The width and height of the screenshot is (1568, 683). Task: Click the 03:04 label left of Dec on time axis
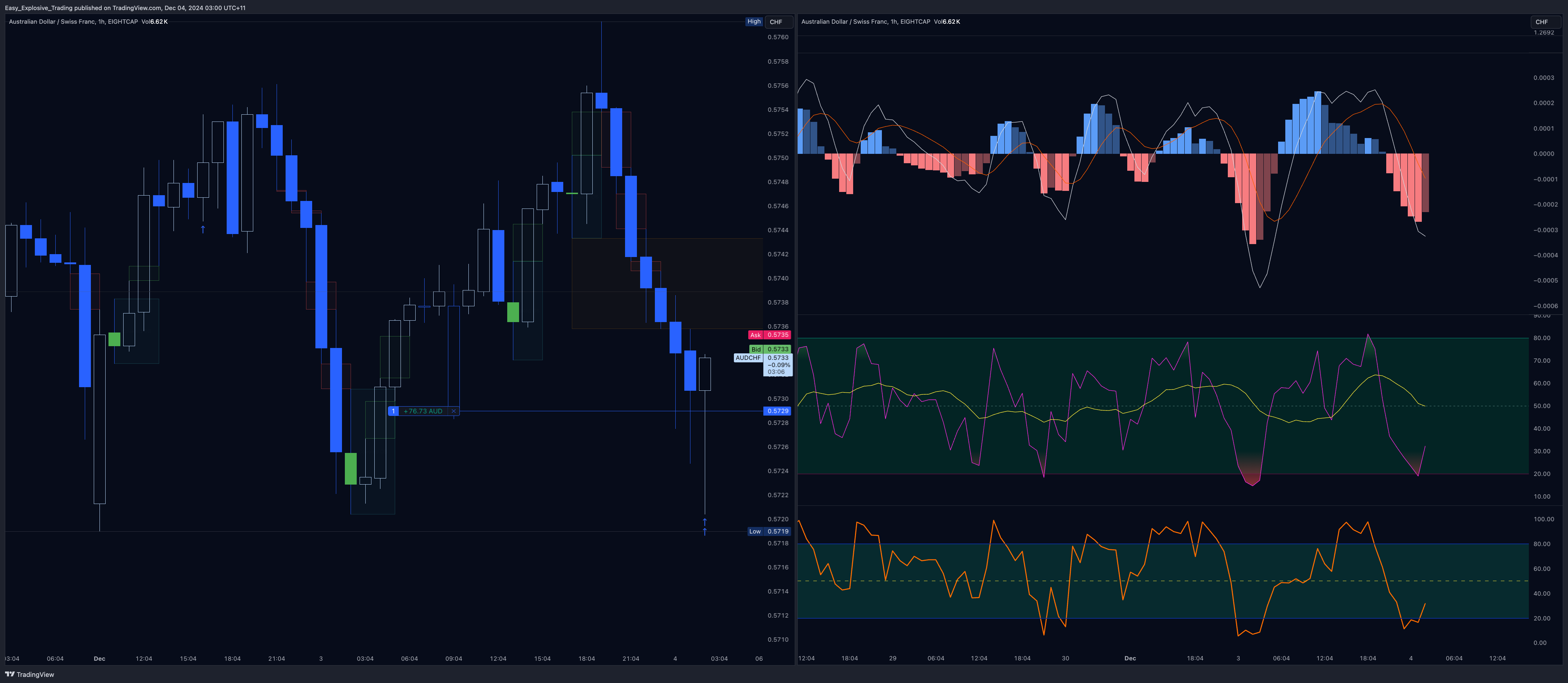[11, 659]
